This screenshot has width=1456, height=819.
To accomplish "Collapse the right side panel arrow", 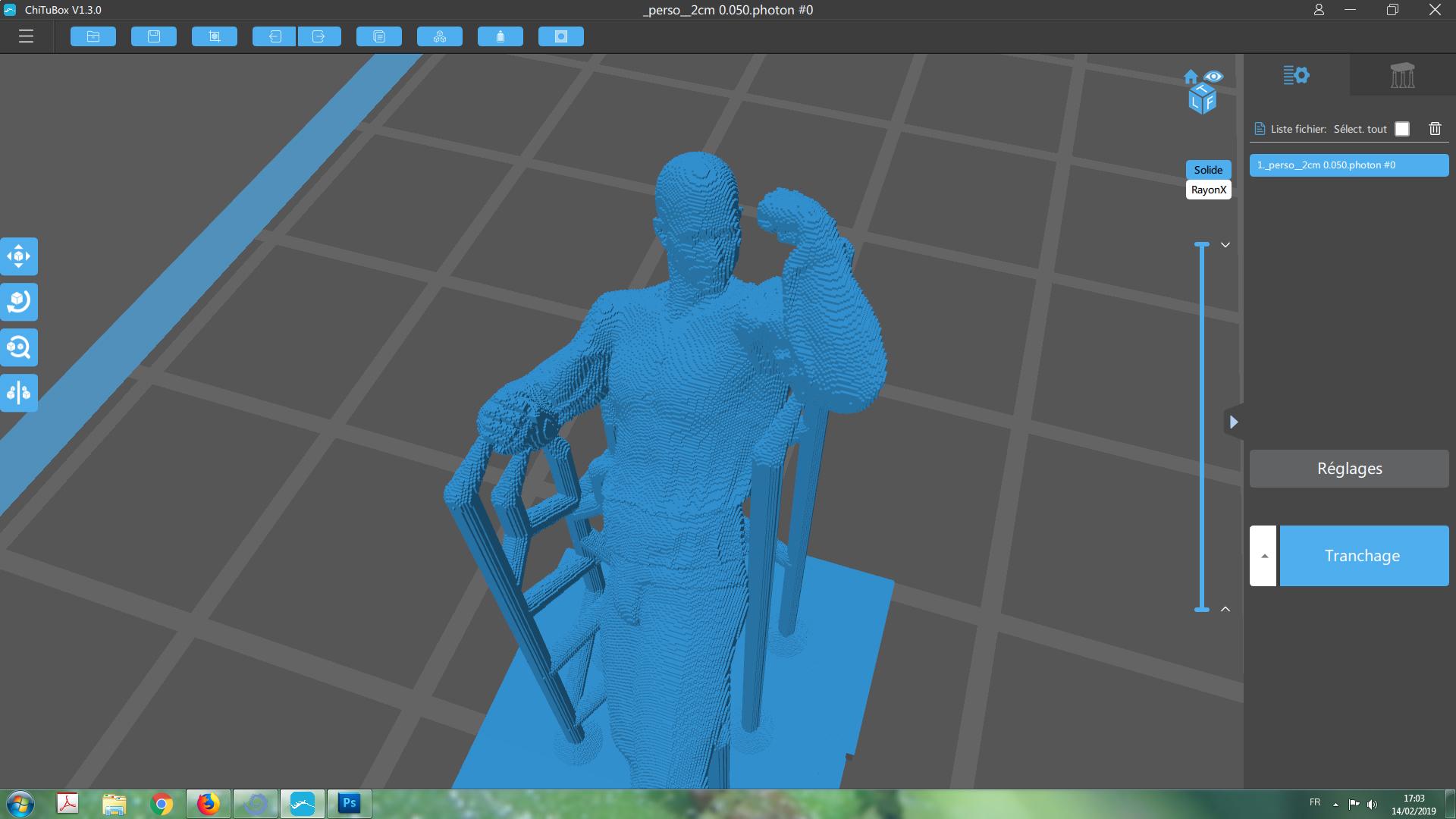I will tap(1234, 422).
